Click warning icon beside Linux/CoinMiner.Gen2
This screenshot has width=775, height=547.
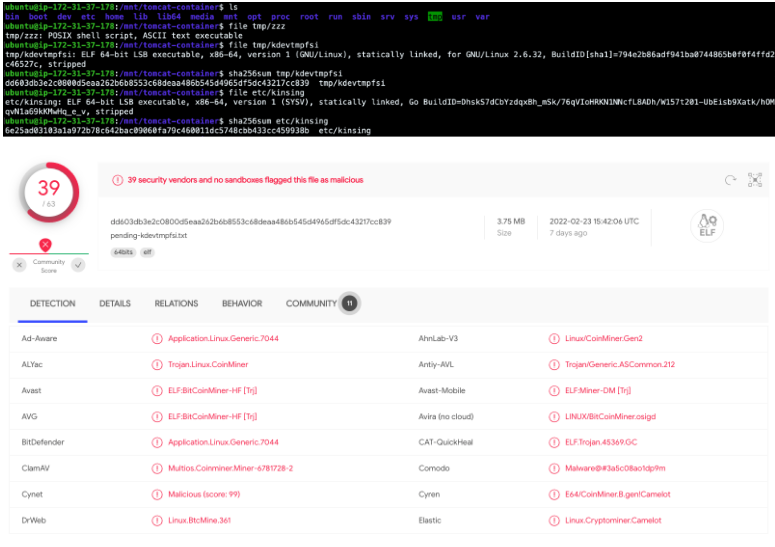(554, 339)
